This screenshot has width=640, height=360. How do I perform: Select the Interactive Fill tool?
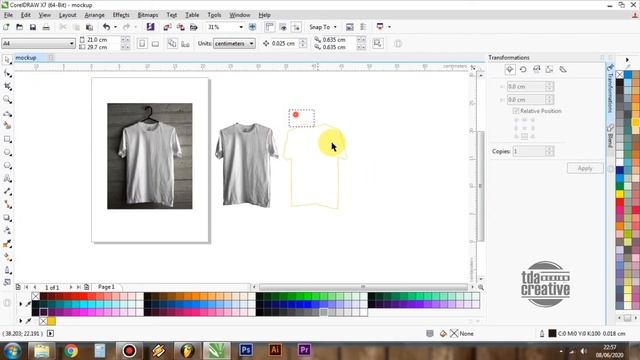click(7, 257)
